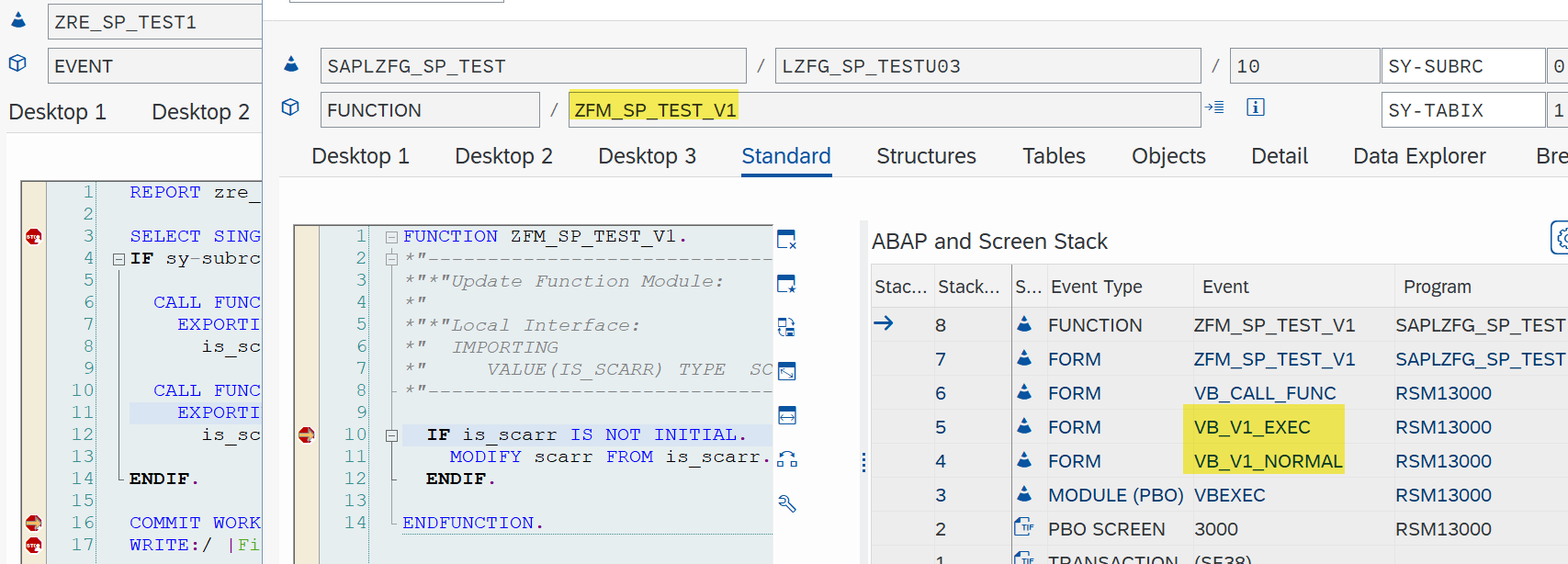Screen dimensions: 1568x564
Task: Switch to Desktop 1 tab in left window
Action: 57,112
